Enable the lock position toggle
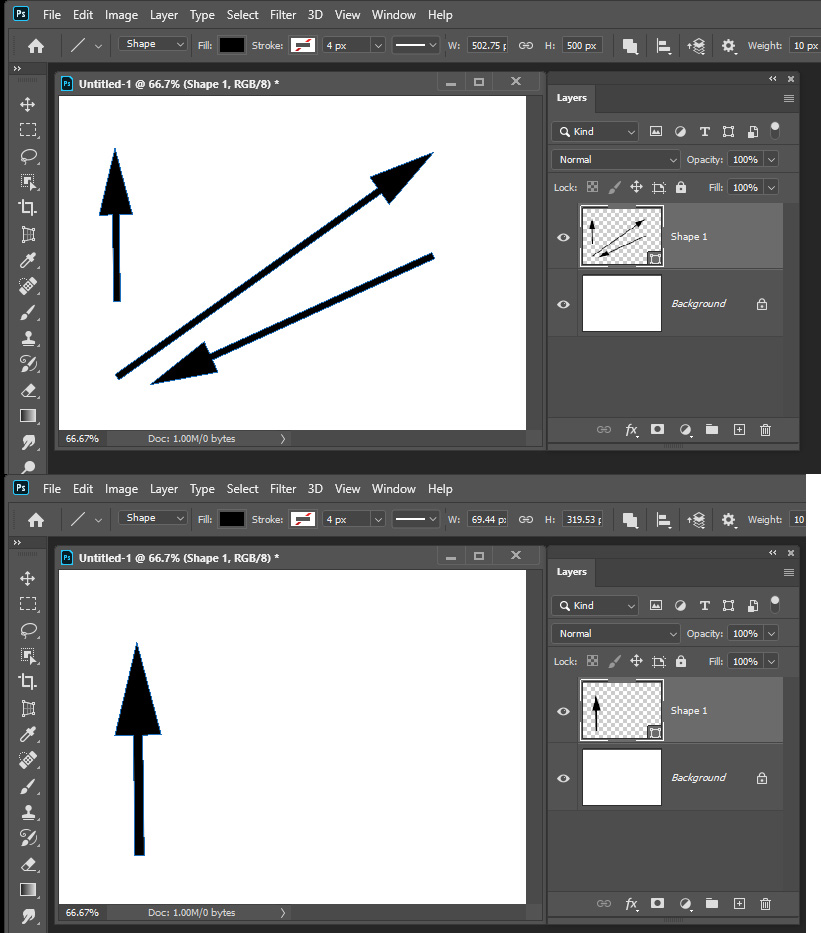This screenshot has width=821, height=933. pyautogui.click(x=637, y=187)
